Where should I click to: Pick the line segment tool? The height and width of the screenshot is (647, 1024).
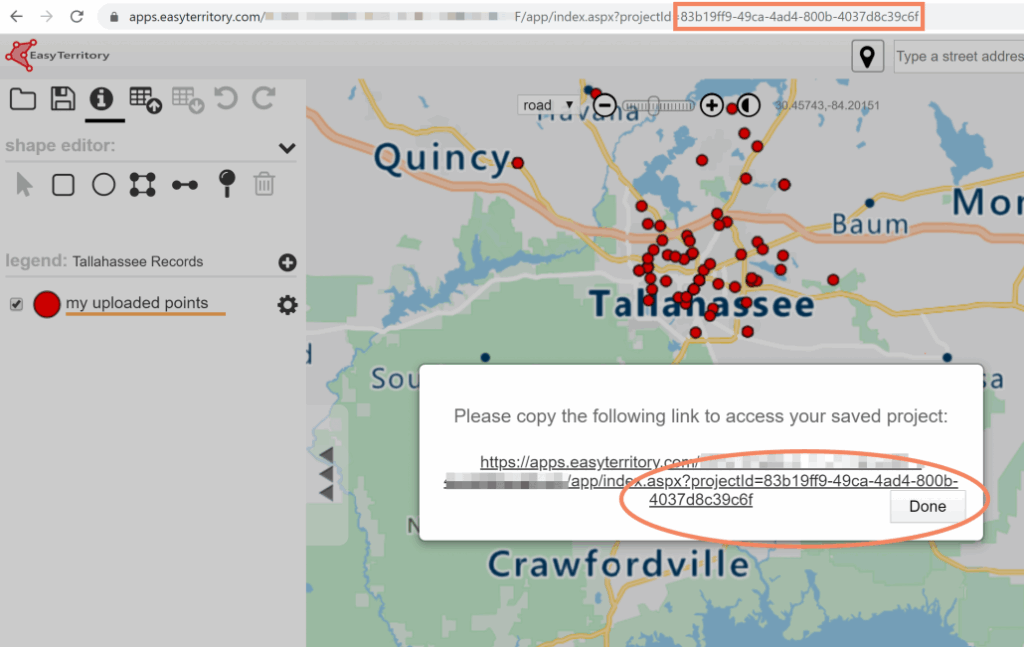coord(184,184)
